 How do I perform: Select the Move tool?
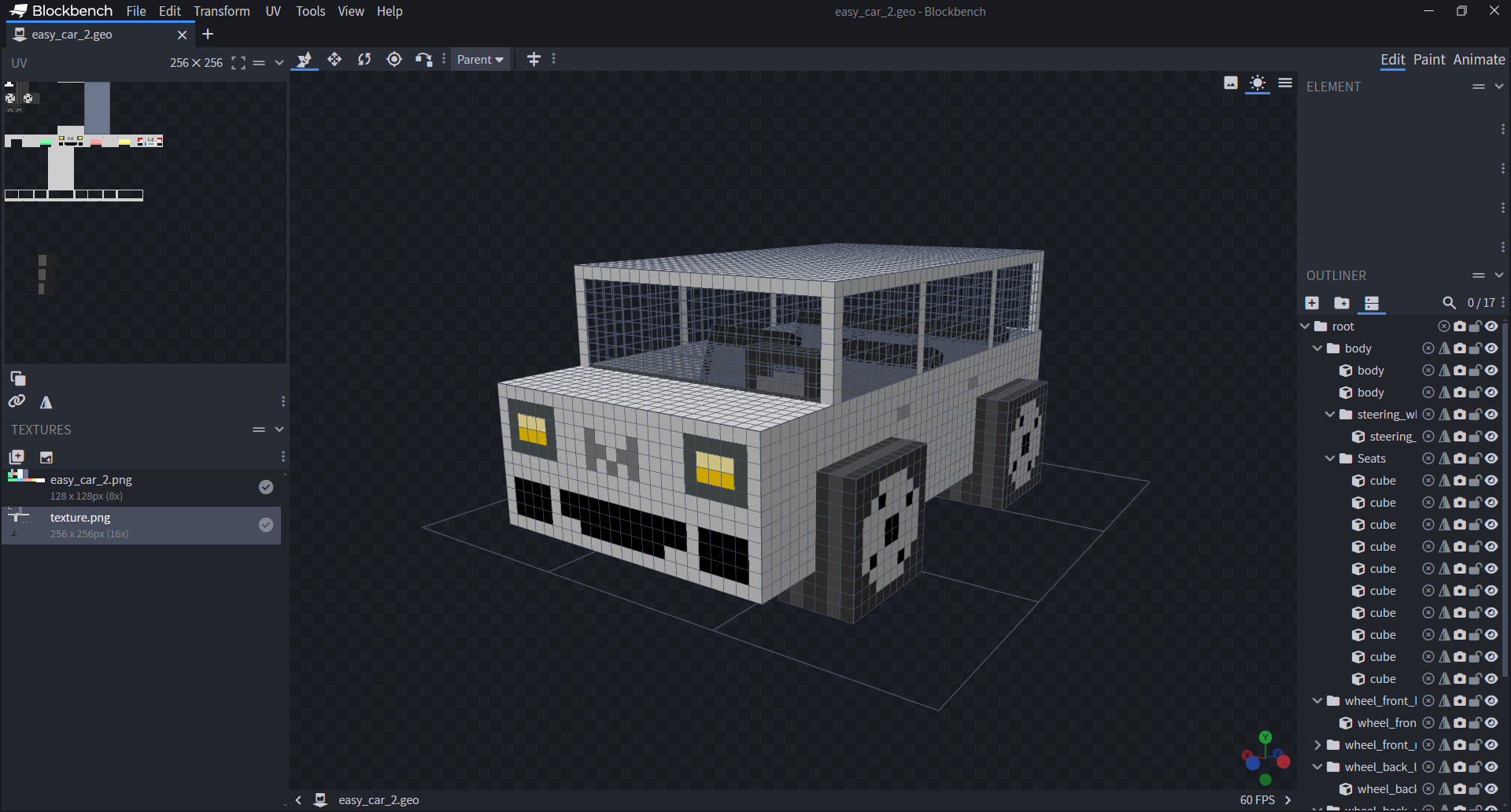305,60
